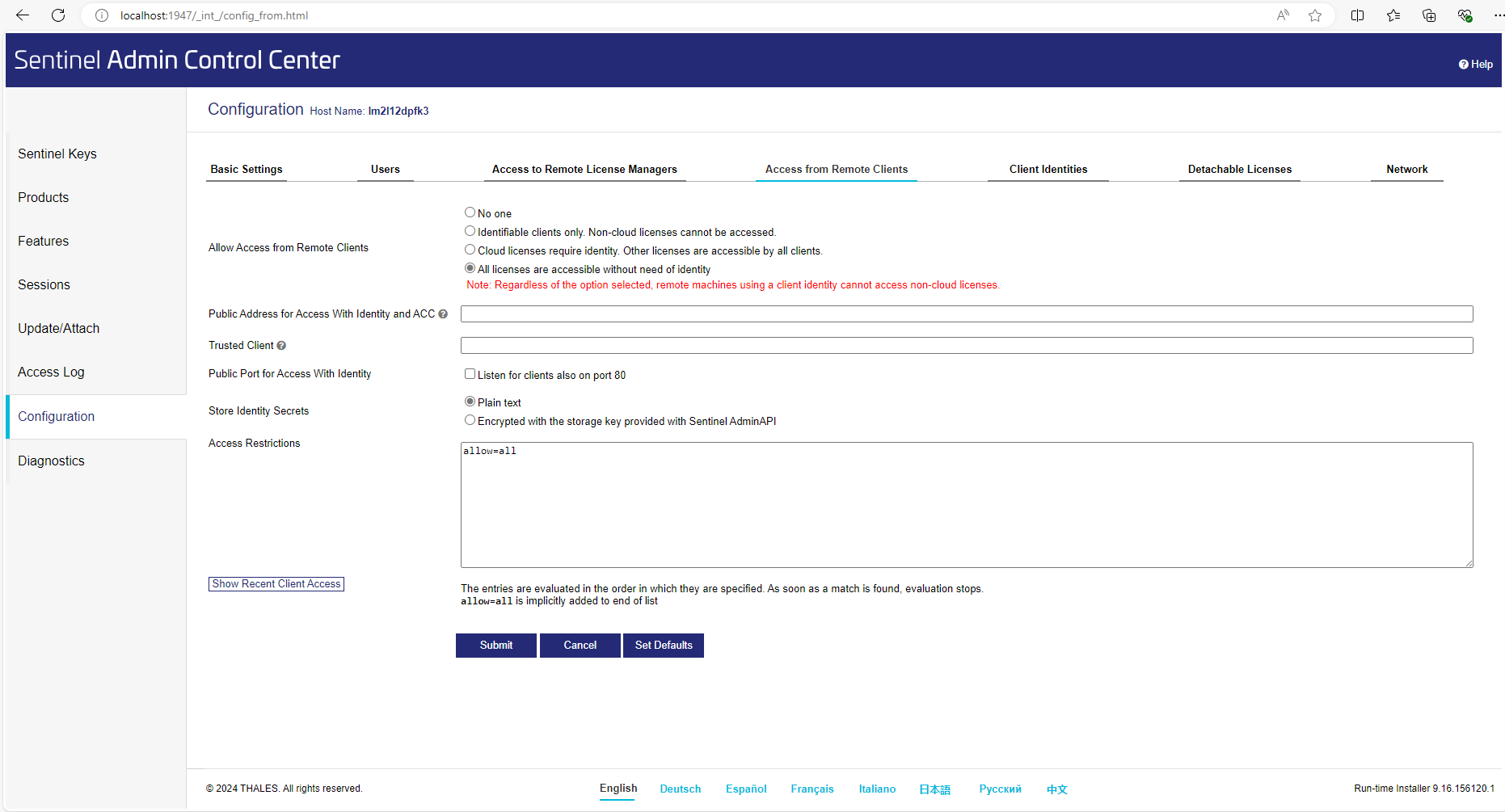Open Diagnostics in sidebar
The width and height of the screenshot is (1505, 812).
(x=52, y=461)
